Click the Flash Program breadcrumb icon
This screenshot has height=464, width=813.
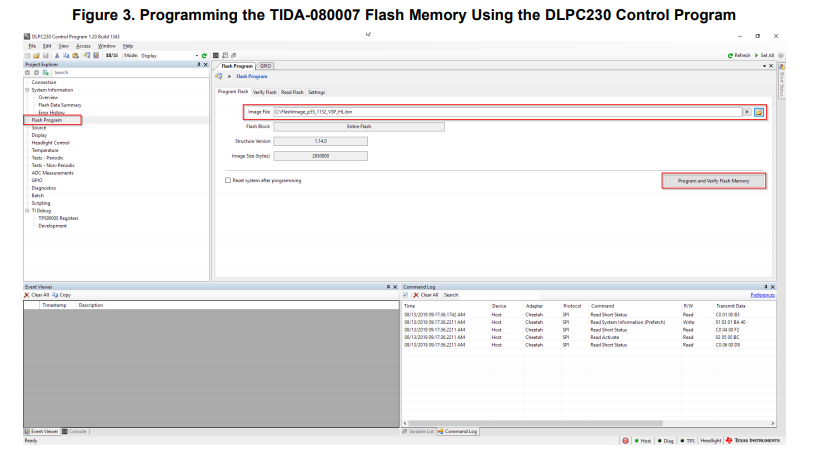[x=219, y=76]
